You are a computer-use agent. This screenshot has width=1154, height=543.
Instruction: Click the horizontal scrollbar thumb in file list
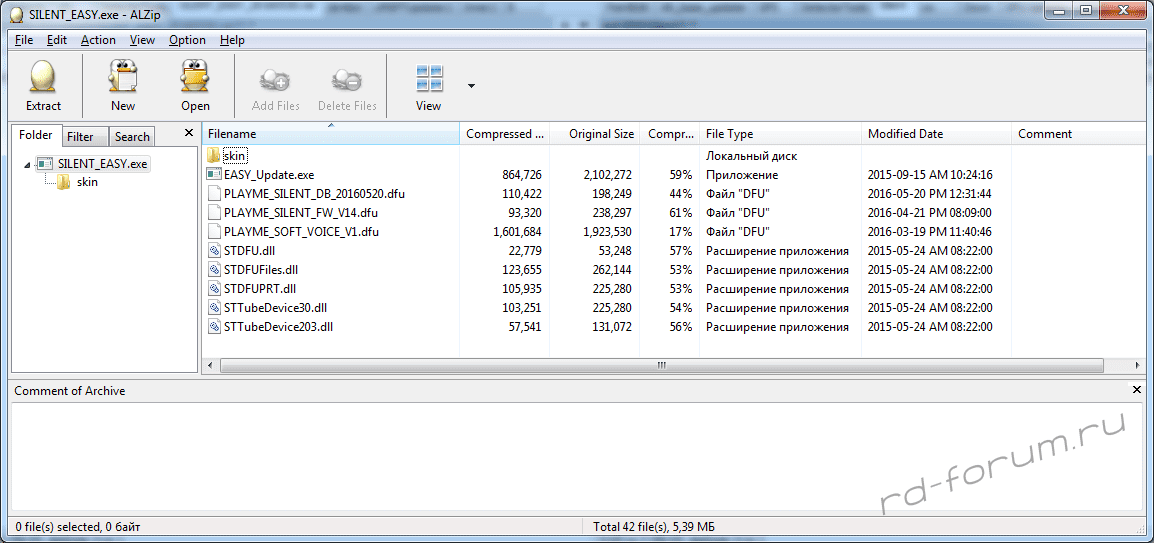tap(662, 365)
